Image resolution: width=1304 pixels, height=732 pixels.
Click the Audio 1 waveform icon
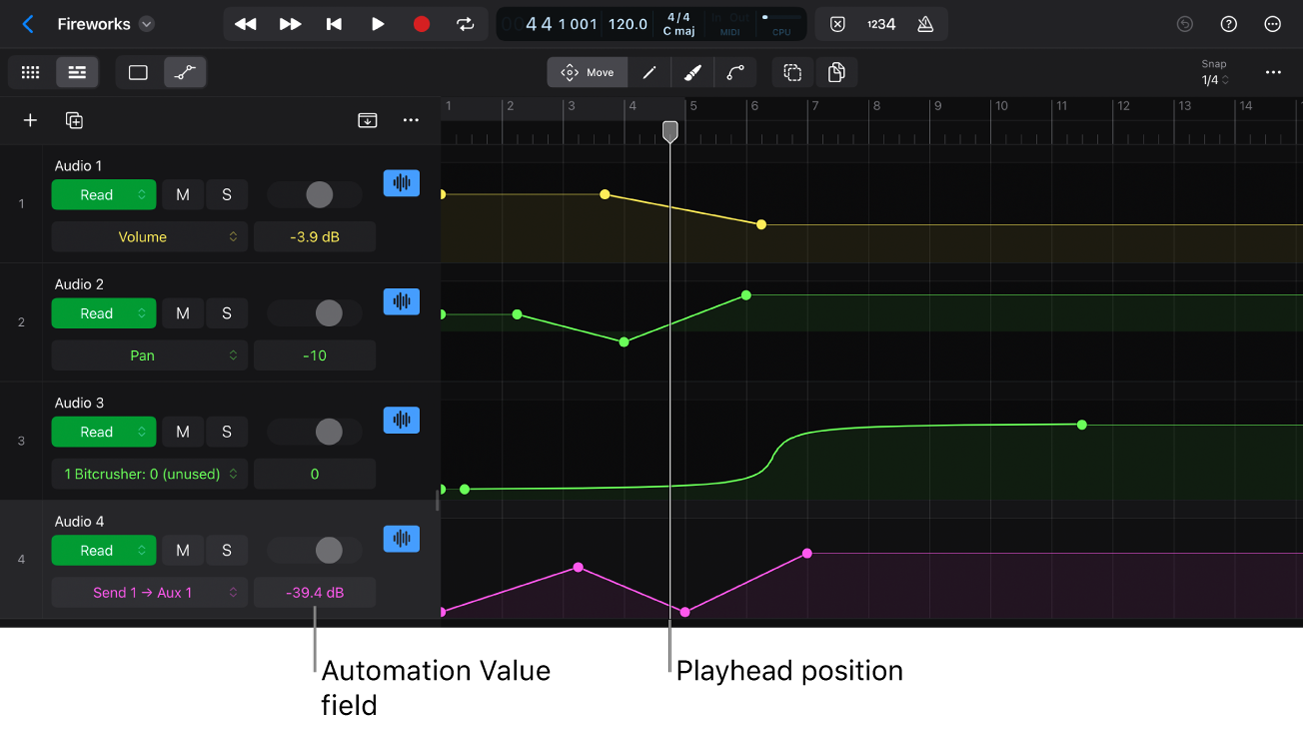[x=401, y=183]
